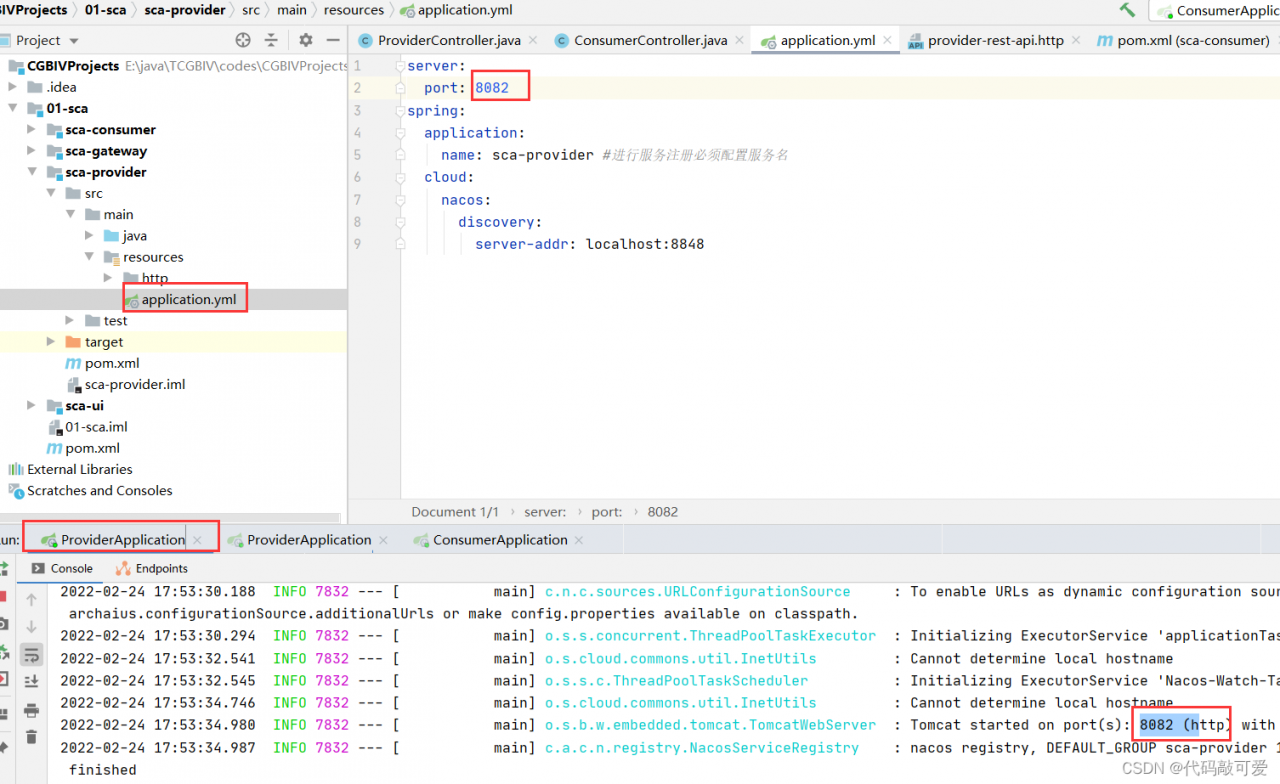This screenshot has width=1280, height=784.
Task: Open the ConsumerApplication run tab
Action: click(x=499, y=540)
